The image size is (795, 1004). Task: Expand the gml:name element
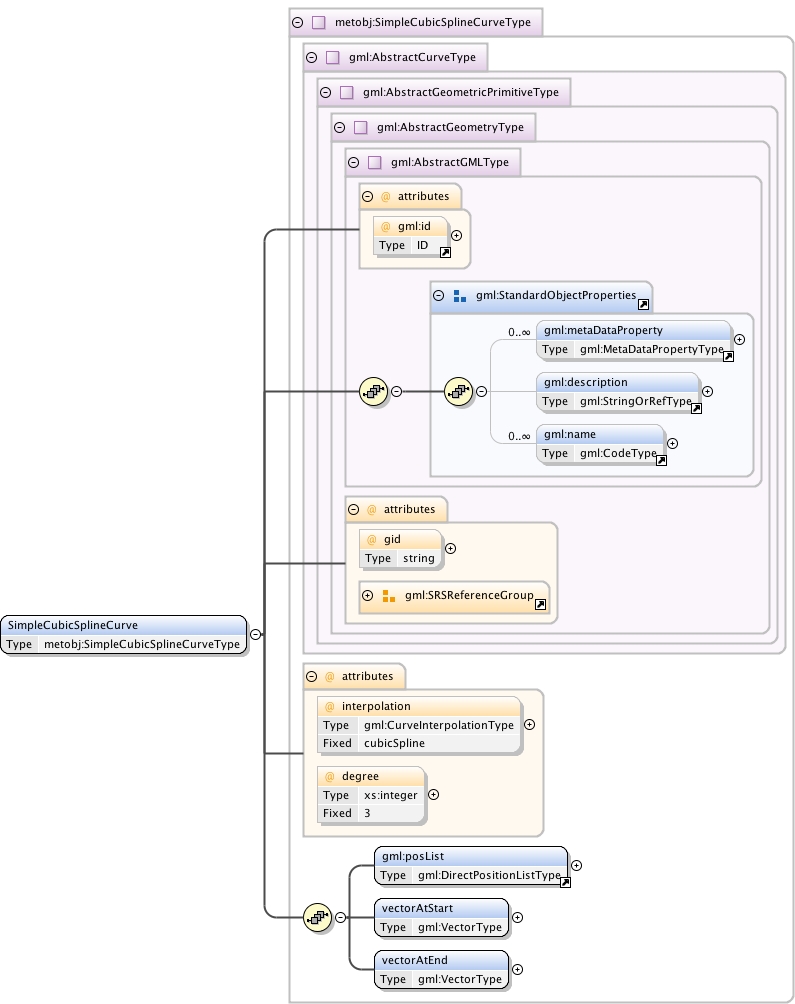pyautogui.click(x=672, y=443)
